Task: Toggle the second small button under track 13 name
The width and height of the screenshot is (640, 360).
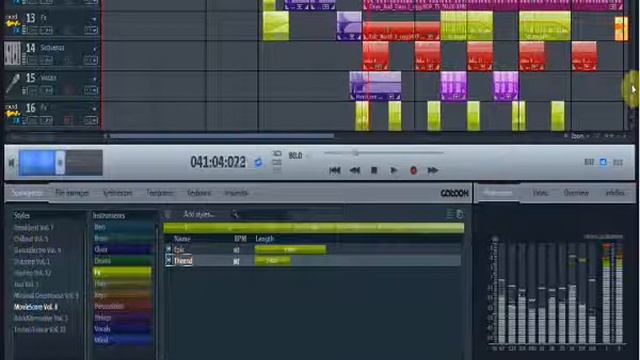Action: [47, 30]
